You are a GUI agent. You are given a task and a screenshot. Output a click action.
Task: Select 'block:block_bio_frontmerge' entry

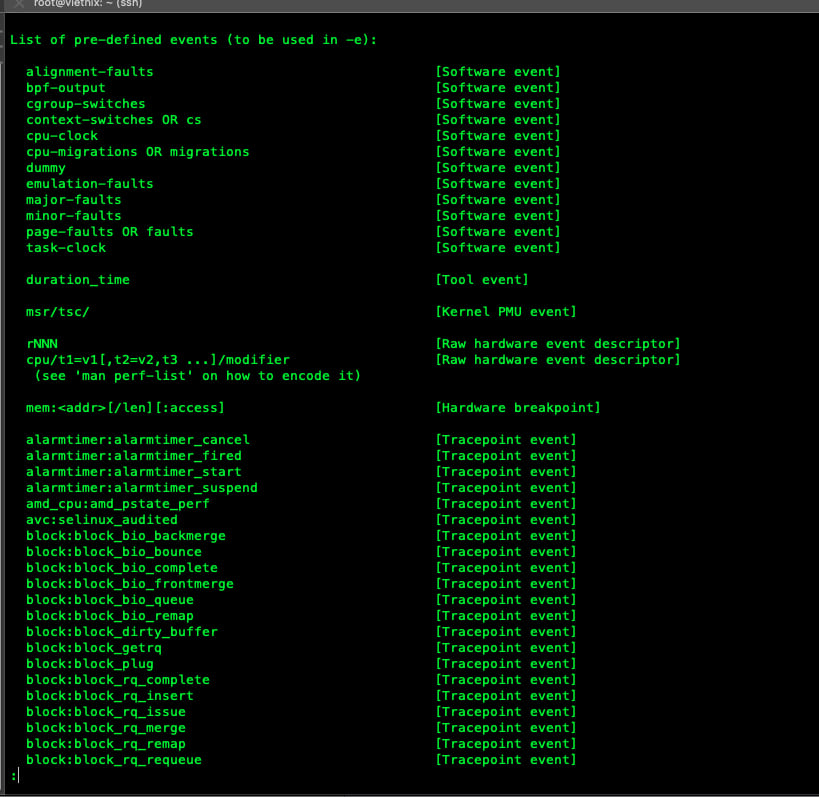click(130, 584)
